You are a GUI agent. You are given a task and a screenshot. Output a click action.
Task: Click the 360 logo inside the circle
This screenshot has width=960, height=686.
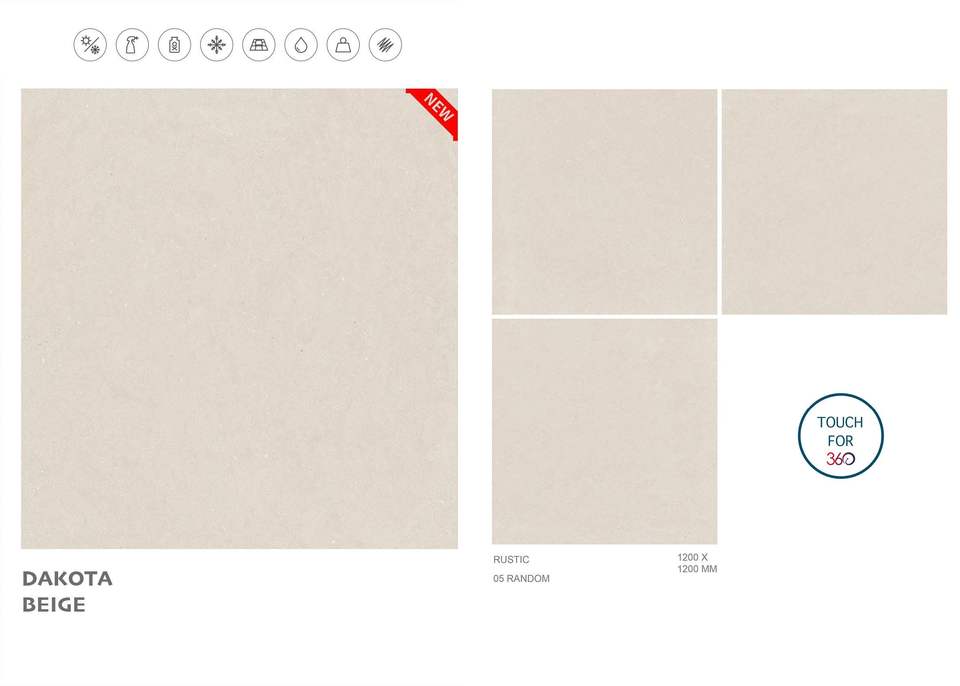tap(841, 459)
